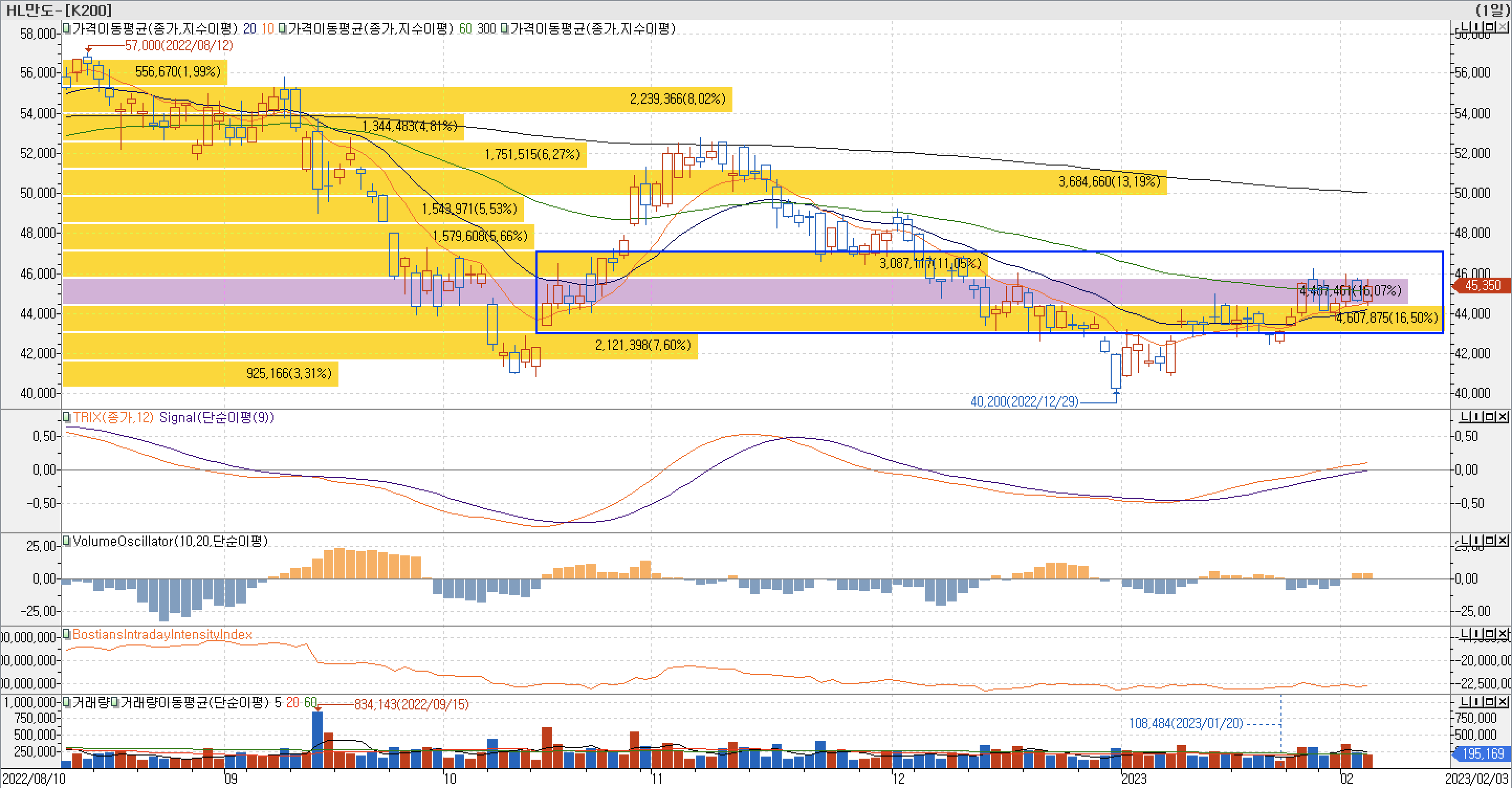
Task: Toggle the BostiansIntradayIntensityIndex legend box
Action: [x=67, y=634]
